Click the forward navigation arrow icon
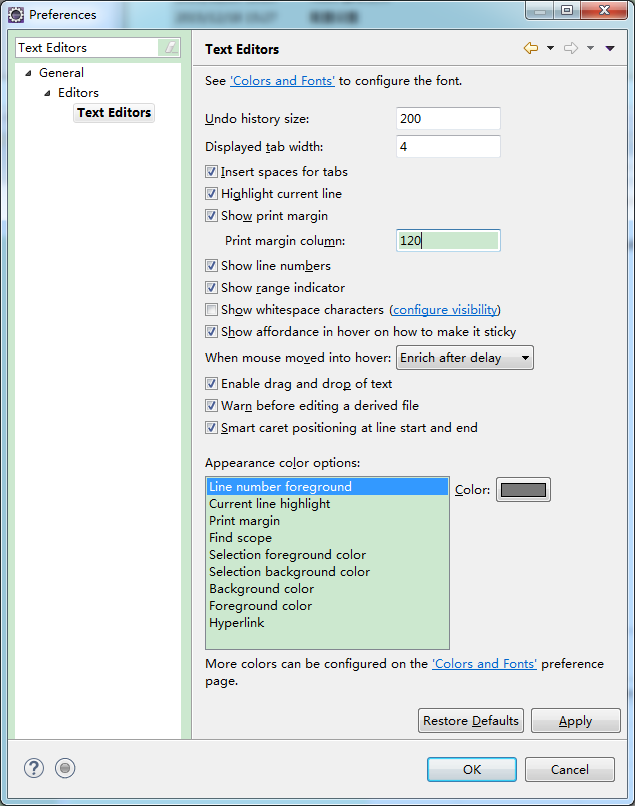This screenshot has width=635, height=806. click(x=571, y=48)
